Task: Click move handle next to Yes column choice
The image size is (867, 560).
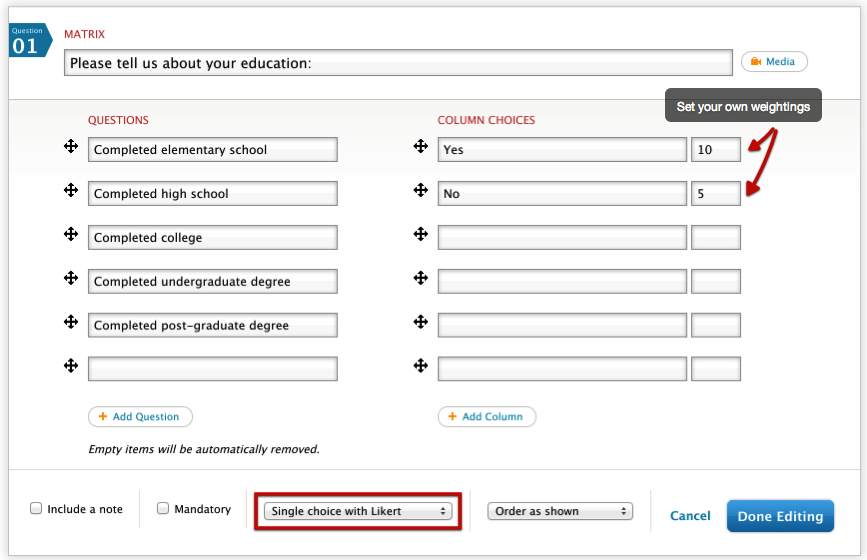Action: click(421, 147)
